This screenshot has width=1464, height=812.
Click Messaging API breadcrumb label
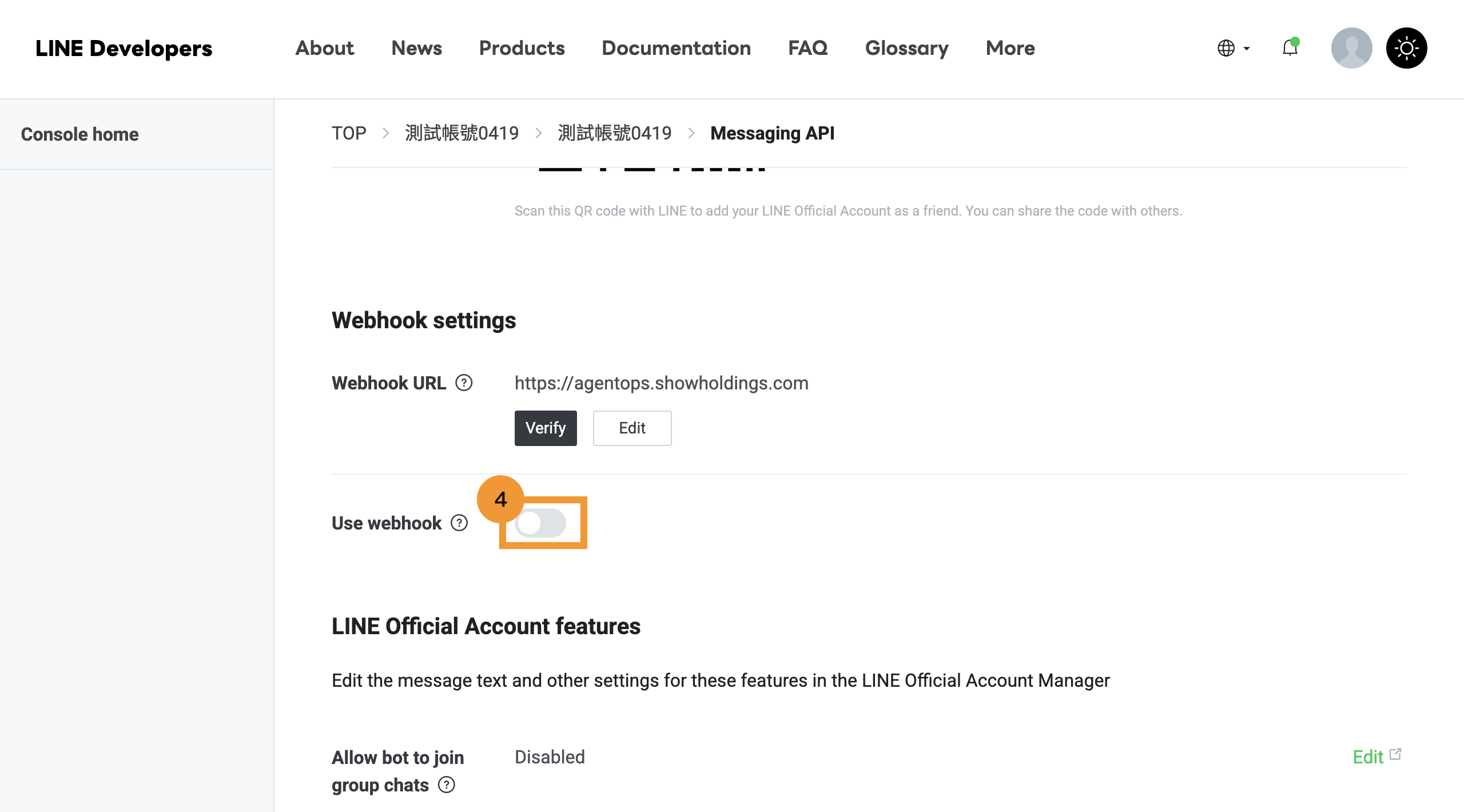tap(772, 133)
